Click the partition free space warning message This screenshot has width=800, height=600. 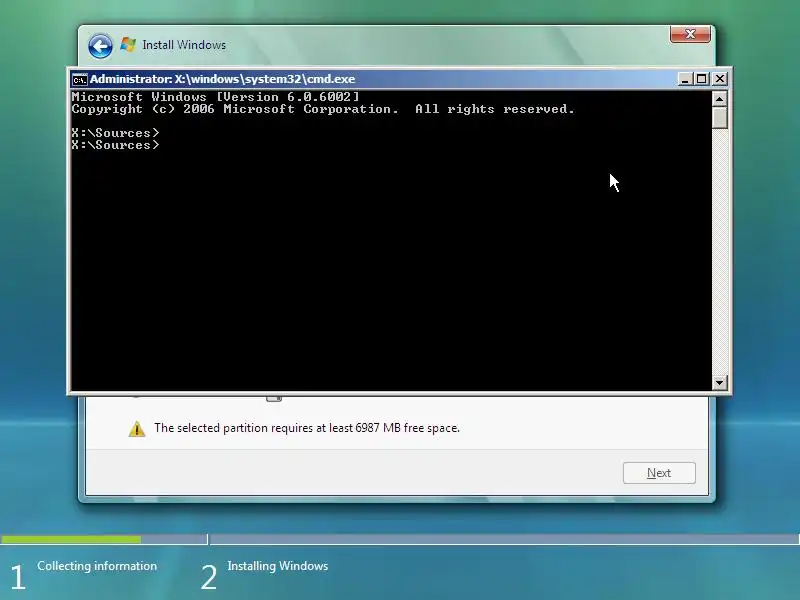click(x=307, y=428)
